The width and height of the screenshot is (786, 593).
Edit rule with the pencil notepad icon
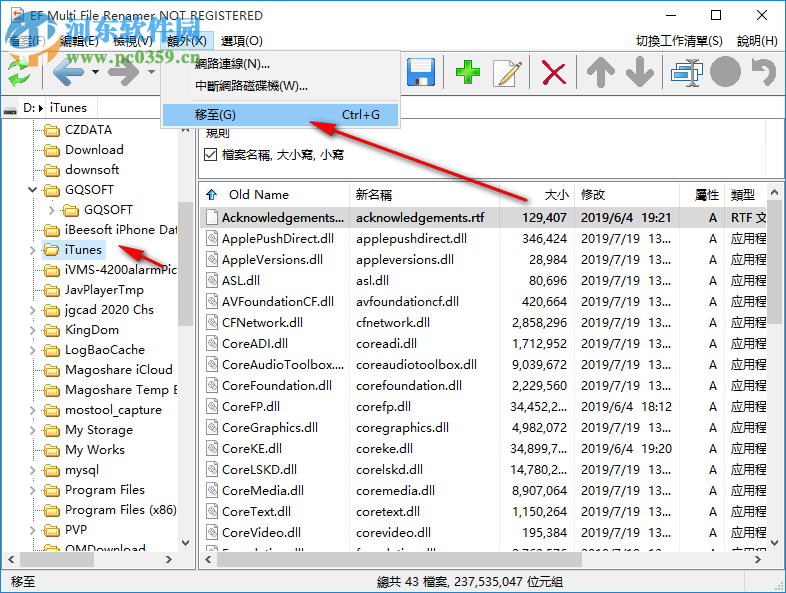[x=507, y=73]
